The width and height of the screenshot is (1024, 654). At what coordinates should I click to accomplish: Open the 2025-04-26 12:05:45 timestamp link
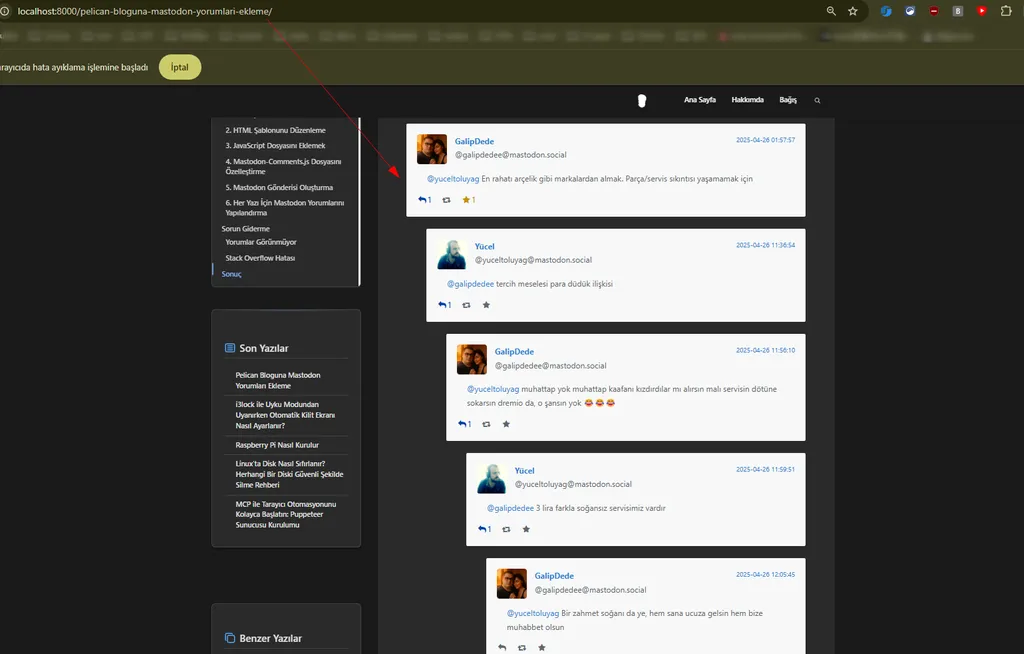click(765, 574)
